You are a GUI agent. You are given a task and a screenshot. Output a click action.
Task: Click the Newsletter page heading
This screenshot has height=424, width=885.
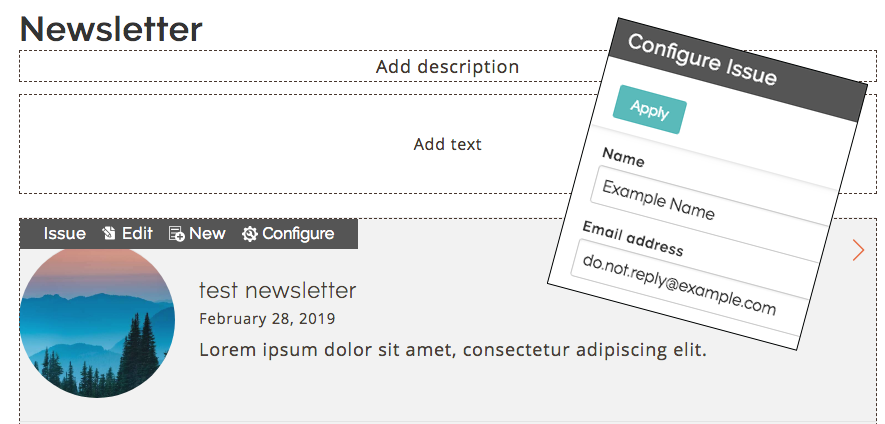pyautogui.click(x=111, y=29)
